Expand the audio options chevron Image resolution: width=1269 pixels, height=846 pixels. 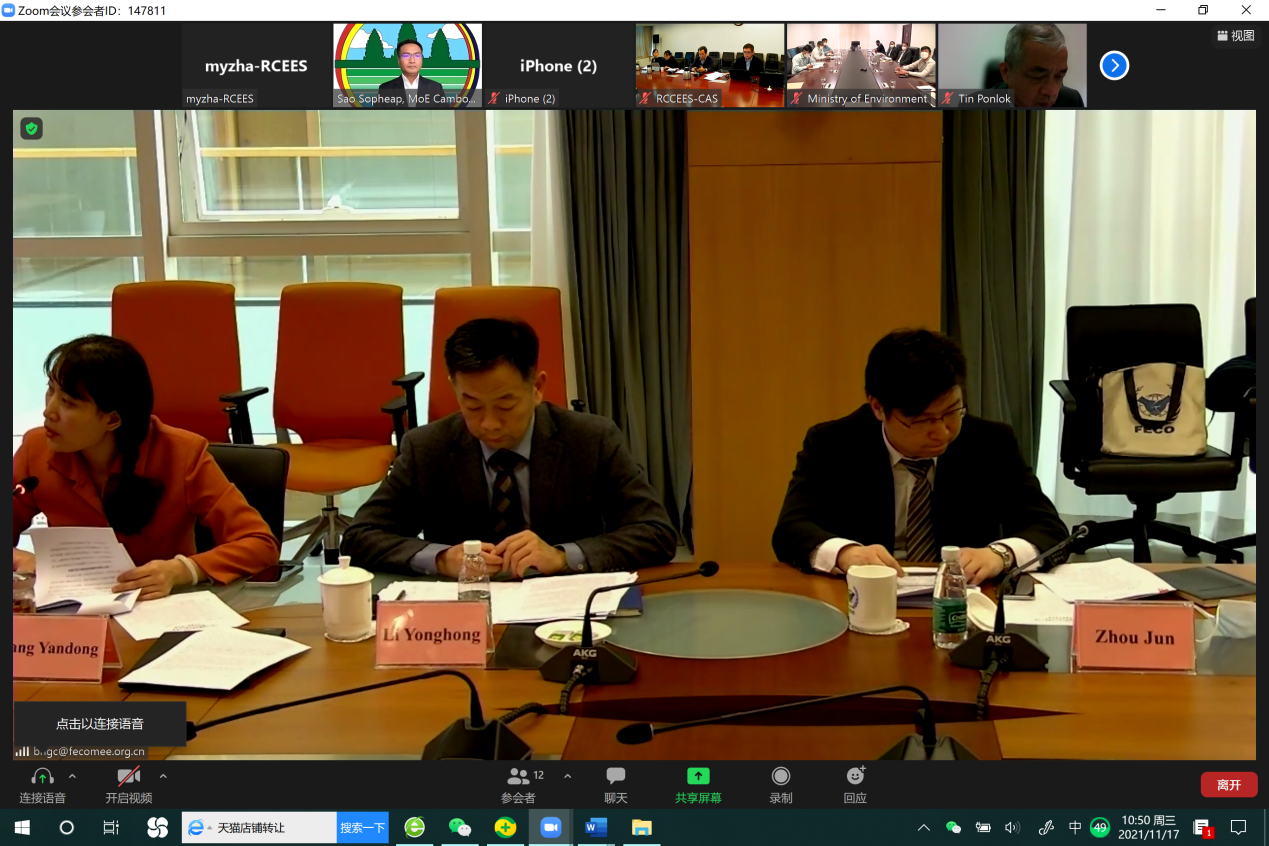pyautogui.click(x=72, y=776)
